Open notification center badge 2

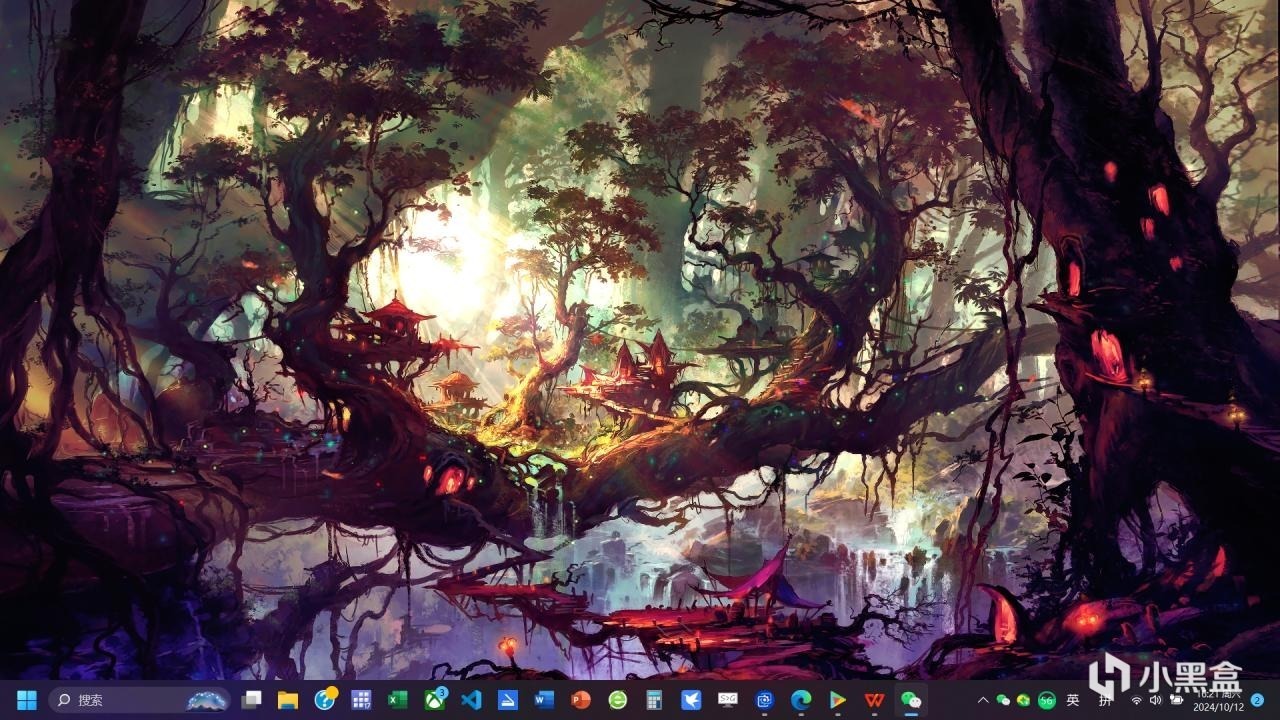point(1257,700)
